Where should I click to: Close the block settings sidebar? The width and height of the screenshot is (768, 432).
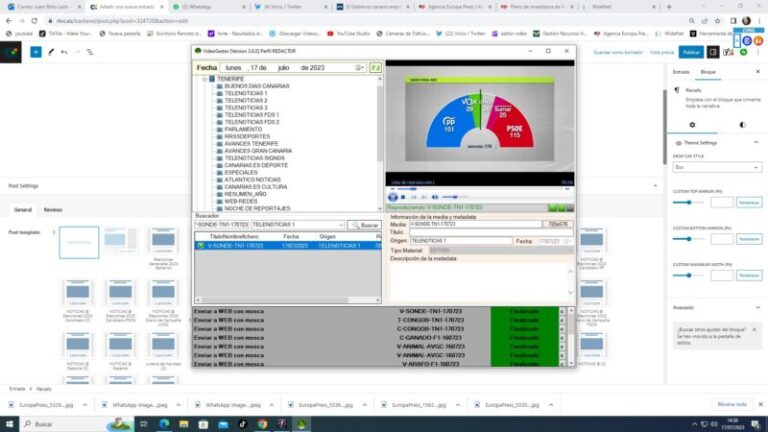758,72
